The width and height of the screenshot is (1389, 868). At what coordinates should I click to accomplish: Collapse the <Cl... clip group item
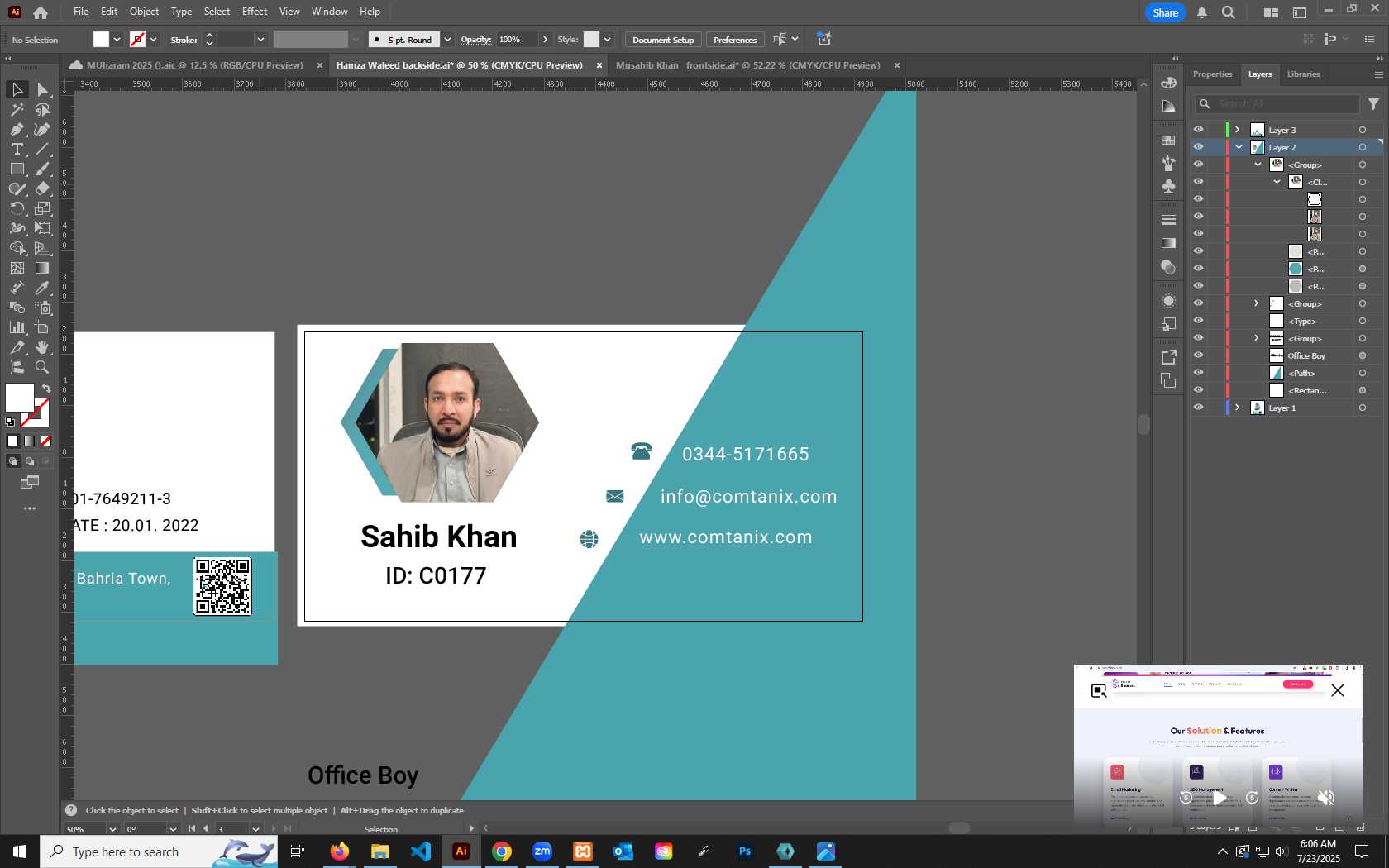click(x=1277, y=182)
